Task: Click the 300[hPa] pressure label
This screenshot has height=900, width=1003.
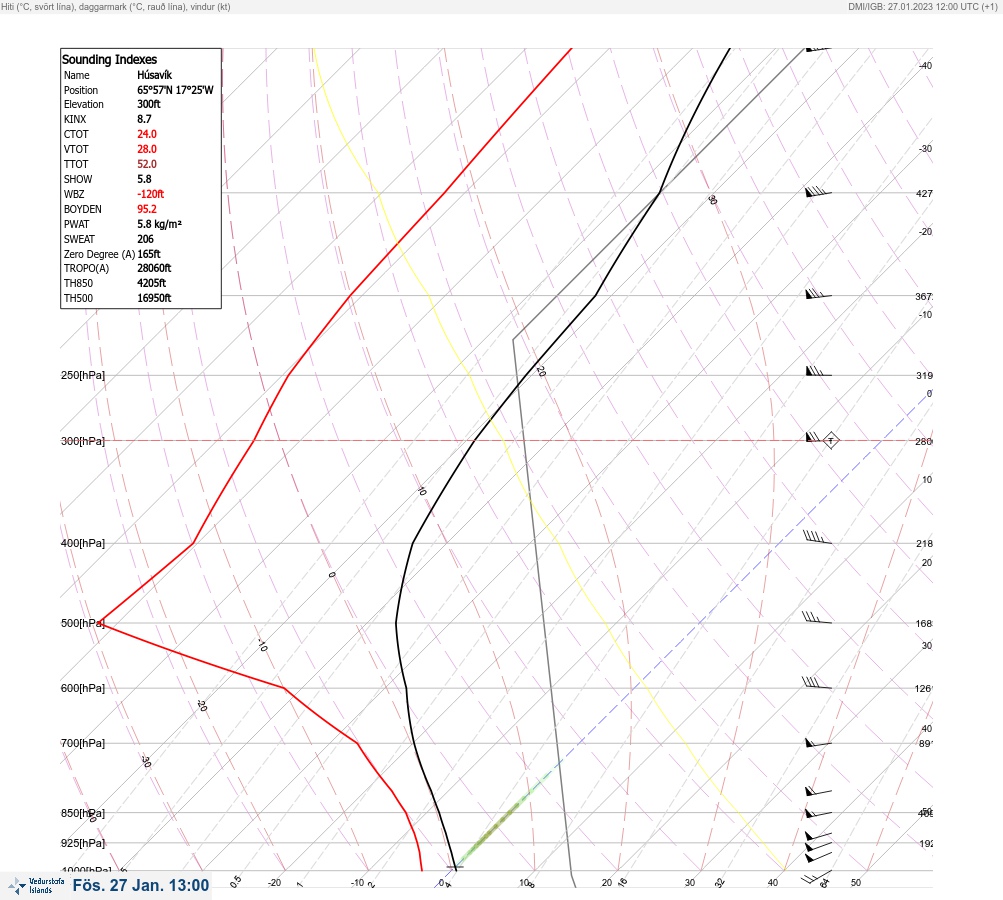Action: click(83, 441)
